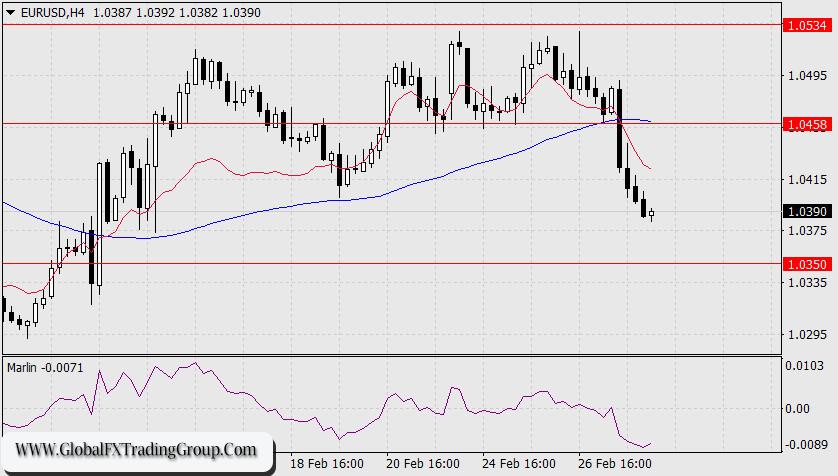Click the 18 Feb 16:00 time label
The height and width of the screenshot is (476, 838).
pos(327,463)
